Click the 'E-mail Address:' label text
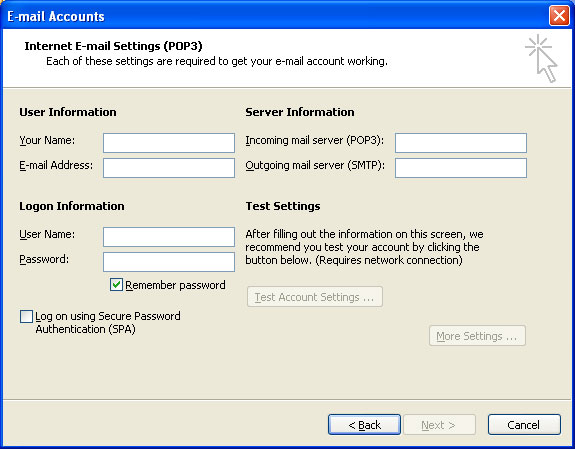 pyautogui.click(x=56, y=165)
